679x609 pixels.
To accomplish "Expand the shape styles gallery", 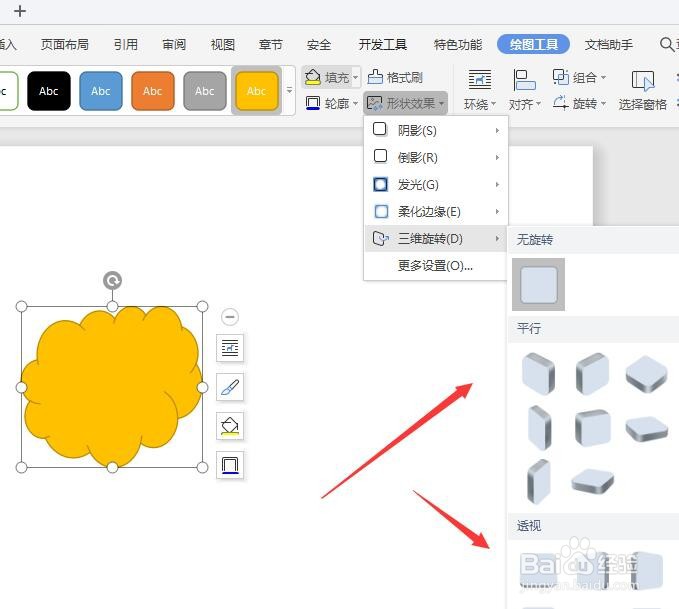I will tap(289, 91).
